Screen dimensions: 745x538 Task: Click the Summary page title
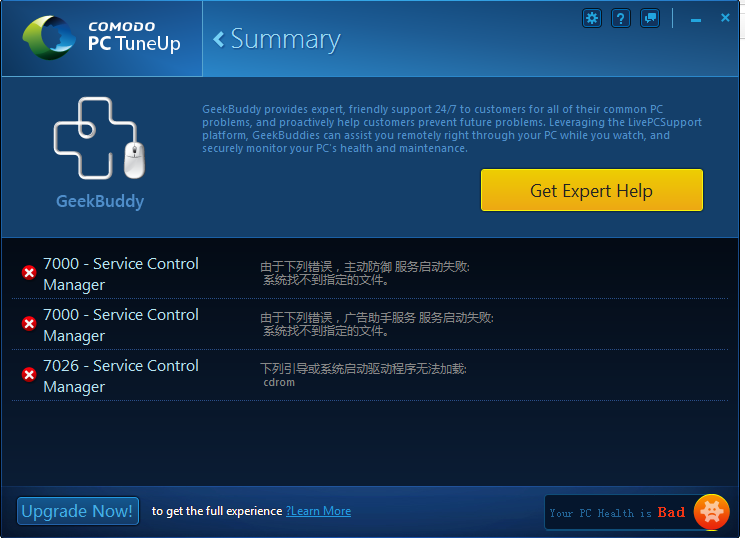tap(285, 40)
